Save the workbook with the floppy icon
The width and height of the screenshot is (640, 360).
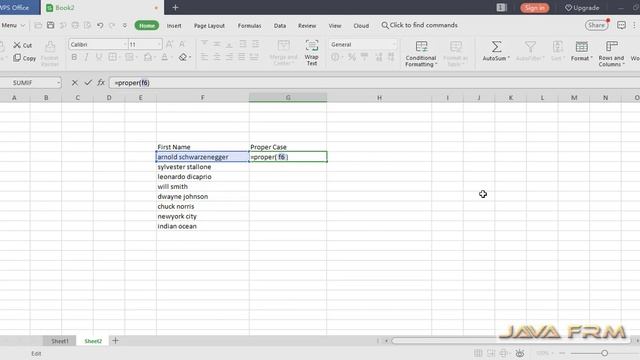pos(51,25)
